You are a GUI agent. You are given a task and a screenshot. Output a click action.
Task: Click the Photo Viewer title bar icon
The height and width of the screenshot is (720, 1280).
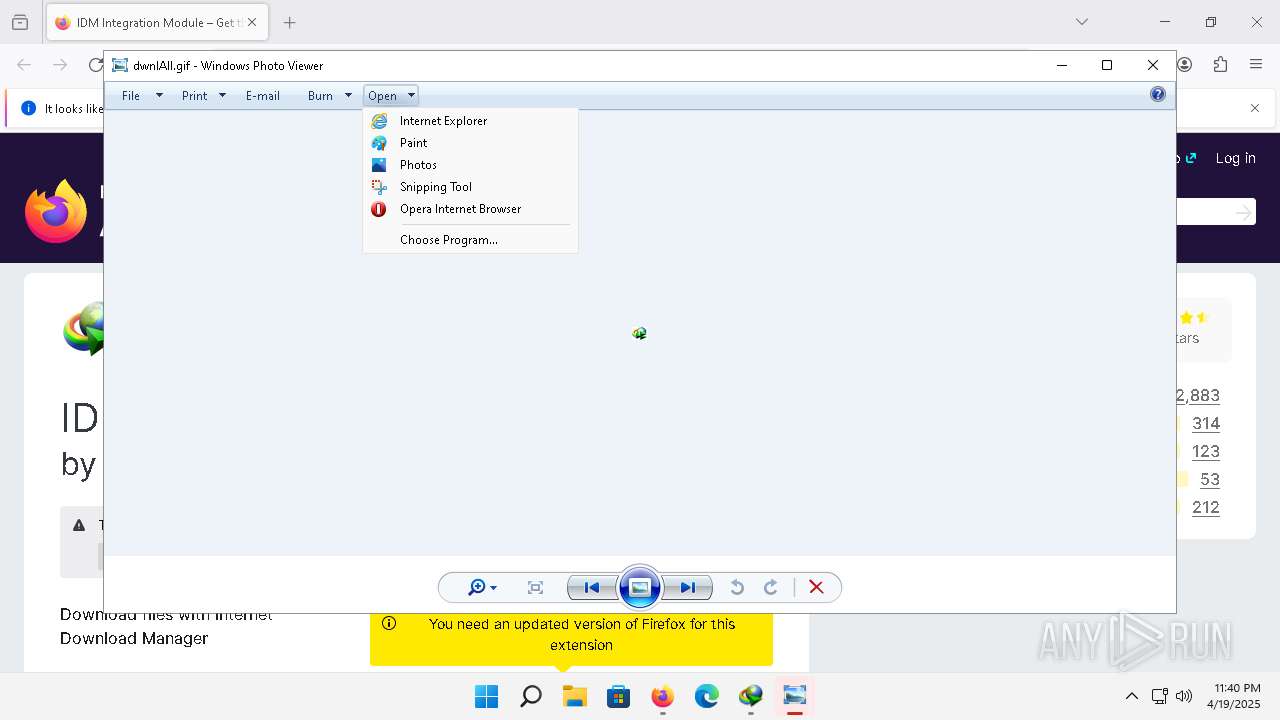click(120, 66)
